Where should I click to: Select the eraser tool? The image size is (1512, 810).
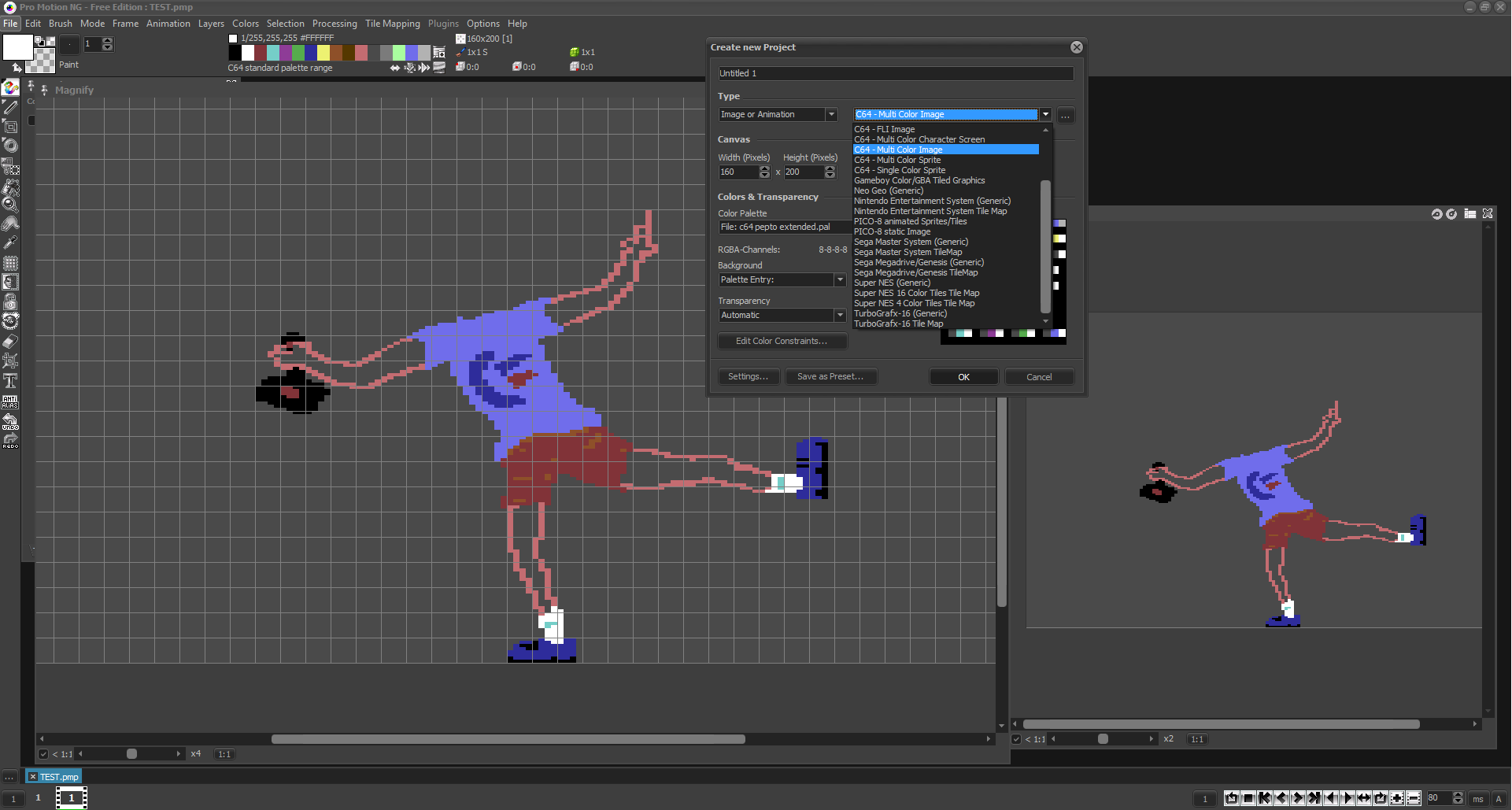[x=10, y=342]
